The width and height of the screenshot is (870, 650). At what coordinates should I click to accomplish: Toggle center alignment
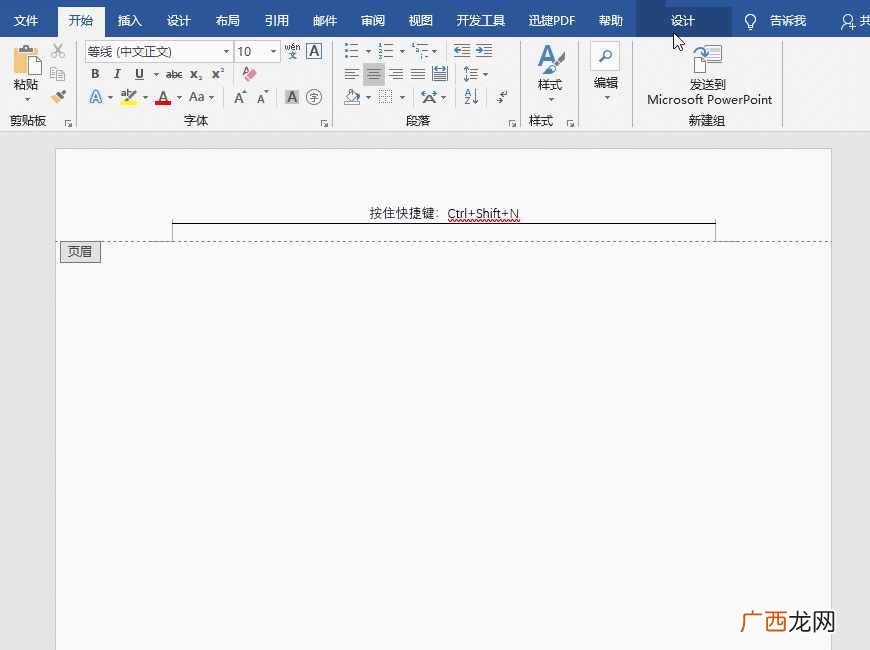pyautogui.click(x=374, y=74)
